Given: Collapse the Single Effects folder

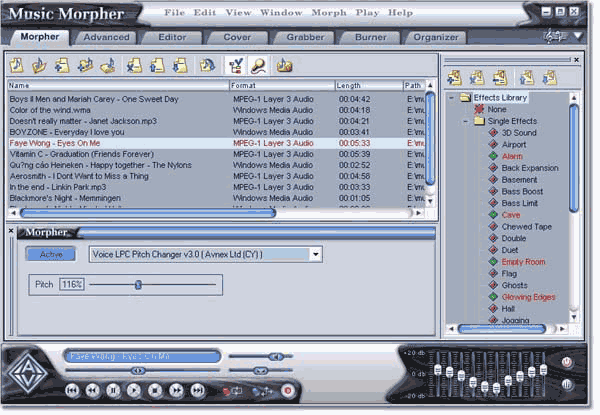Looking at the screenshot, I should pyautogui.click(x=465, y=121).
